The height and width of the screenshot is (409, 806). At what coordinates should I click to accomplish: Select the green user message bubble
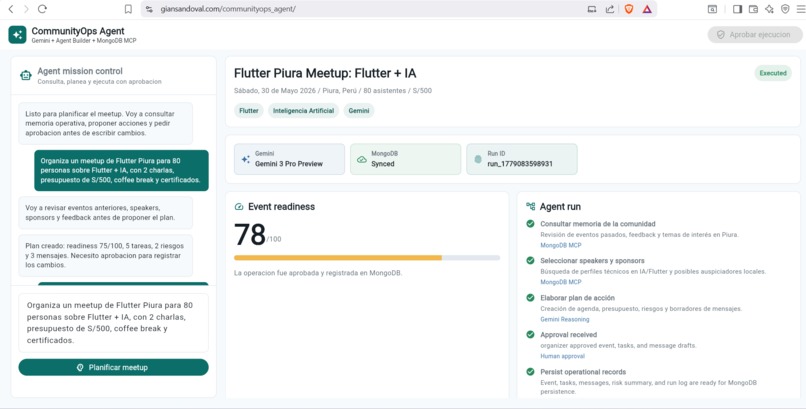[121, 170]
